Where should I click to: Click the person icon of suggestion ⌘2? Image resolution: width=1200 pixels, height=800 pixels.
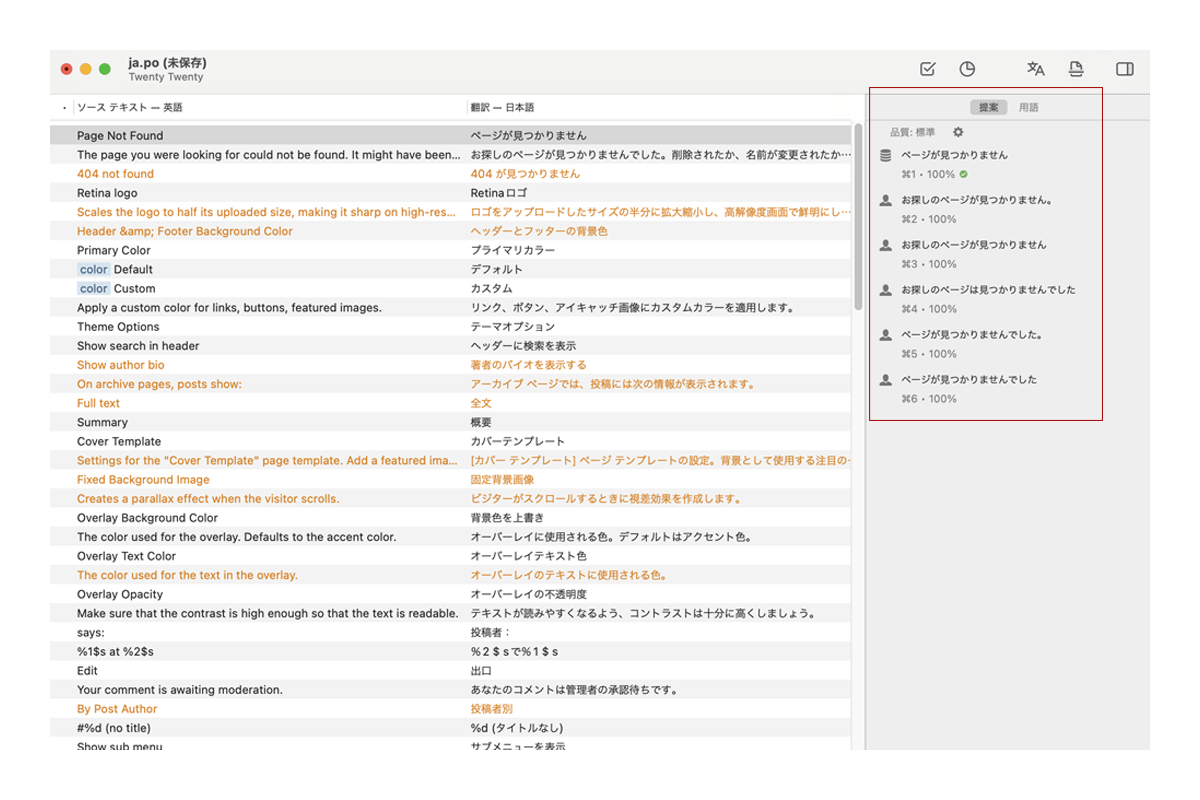[x=885, y=200]
